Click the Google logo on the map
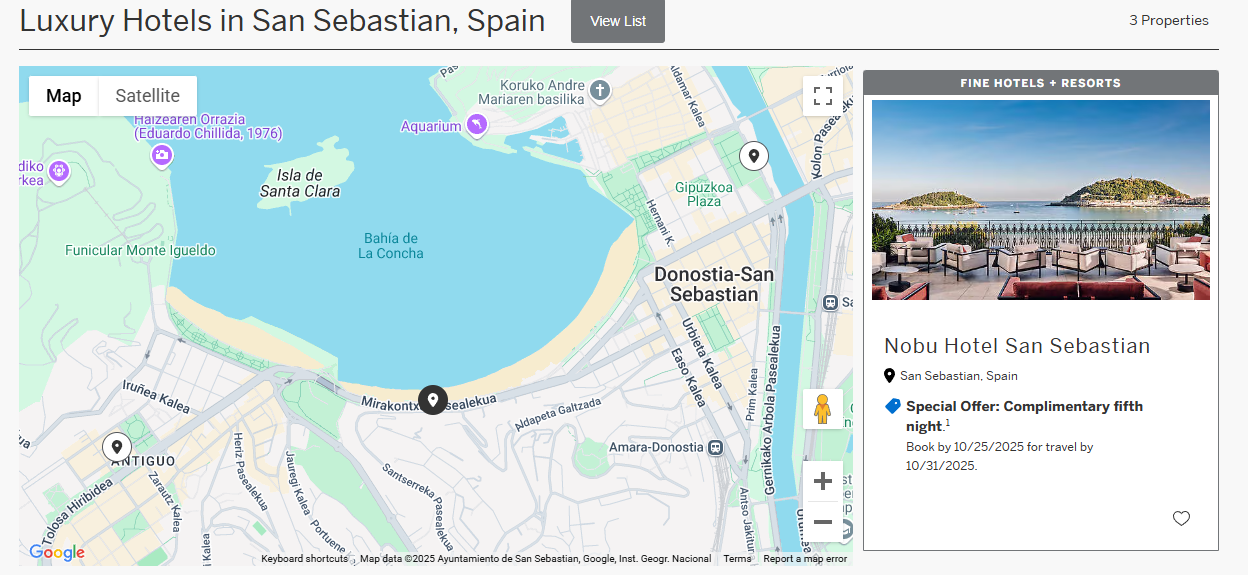The height and width of the screenshot is (575, 1248). pyautogui.click(x=56, y=552)
